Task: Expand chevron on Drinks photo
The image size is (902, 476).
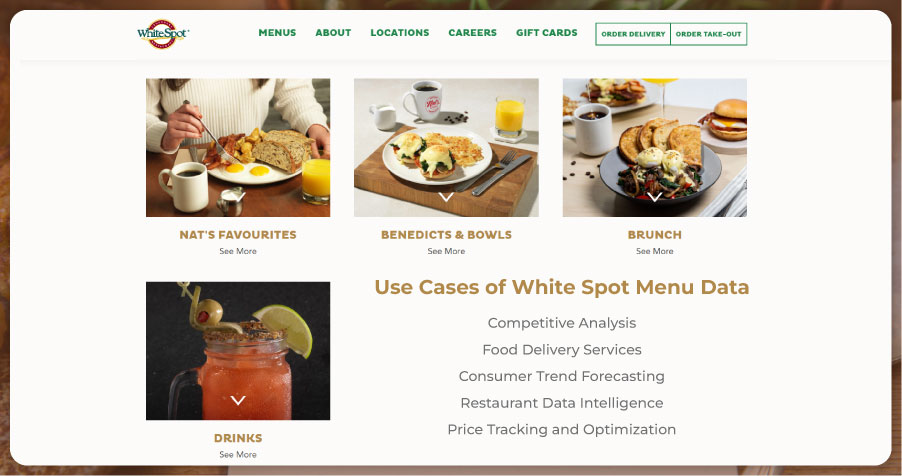Action: [x=238, y=400]
